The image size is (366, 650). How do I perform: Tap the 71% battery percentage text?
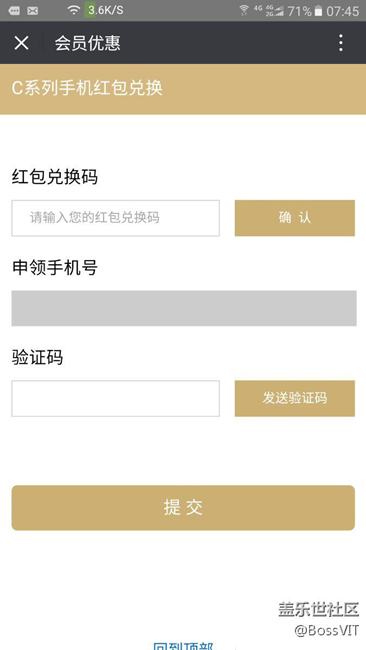coord(299,11)
